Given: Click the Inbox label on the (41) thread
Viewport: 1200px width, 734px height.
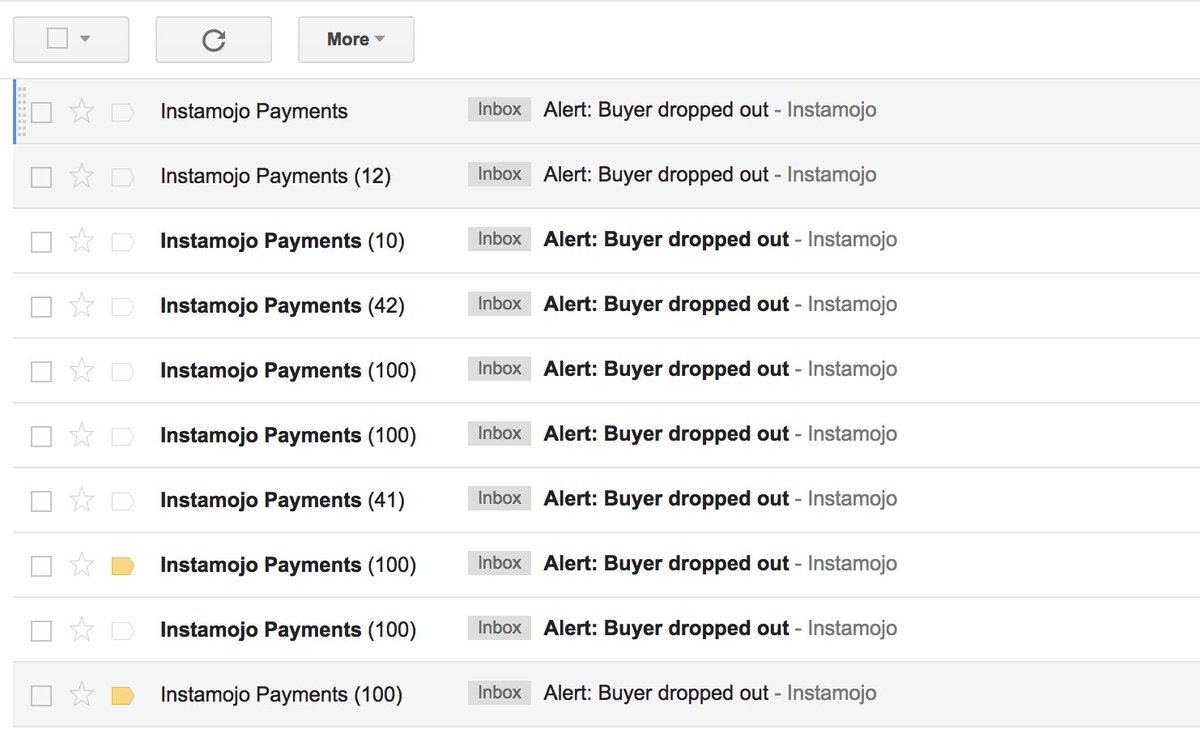Looking at the screenshot, I should click(499, 498).
